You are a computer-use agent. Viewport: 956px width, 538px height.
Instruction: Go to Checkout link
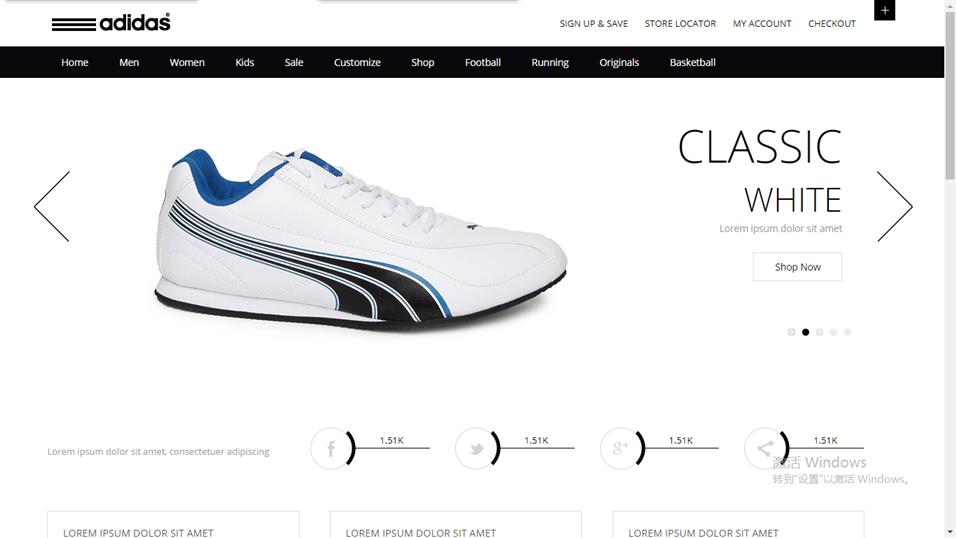click(832, 23)
